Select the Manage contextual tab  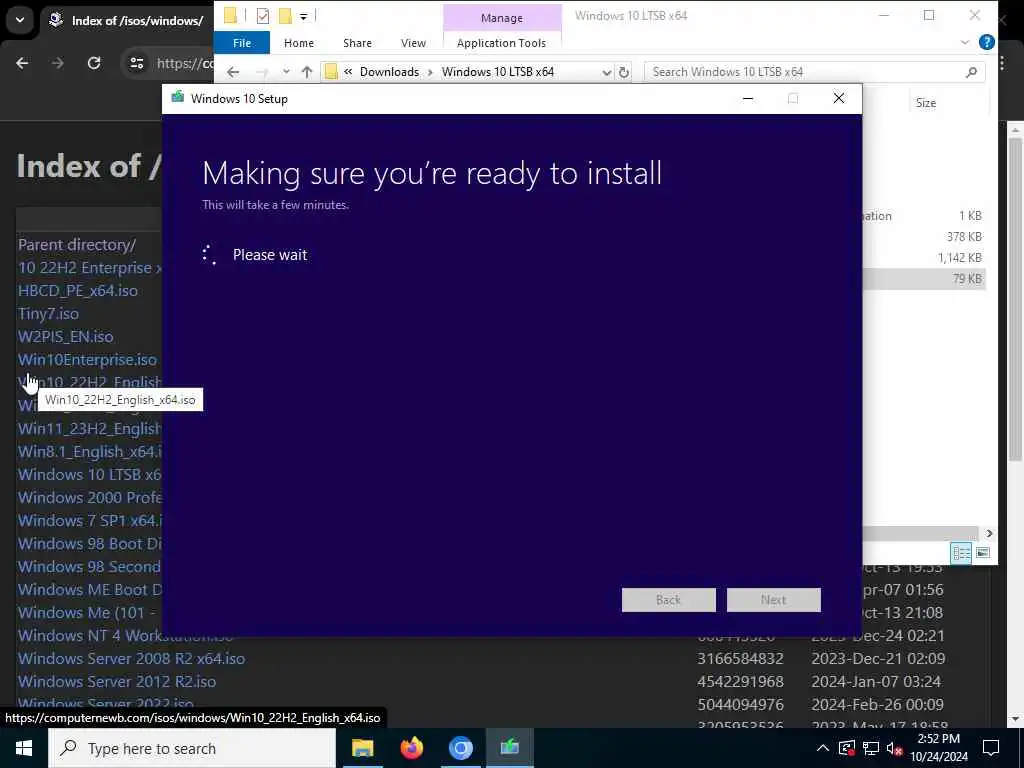pyautogui.click(x=502, y=18)
